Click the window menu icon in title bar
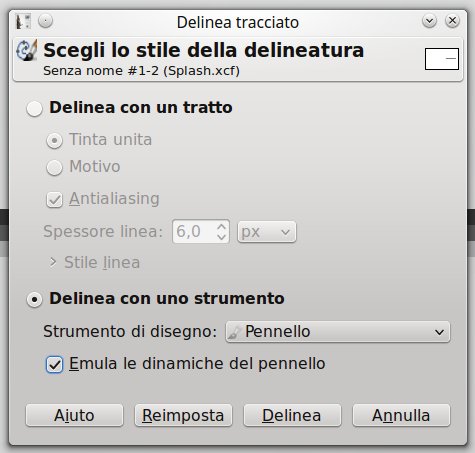 (23, 21)
